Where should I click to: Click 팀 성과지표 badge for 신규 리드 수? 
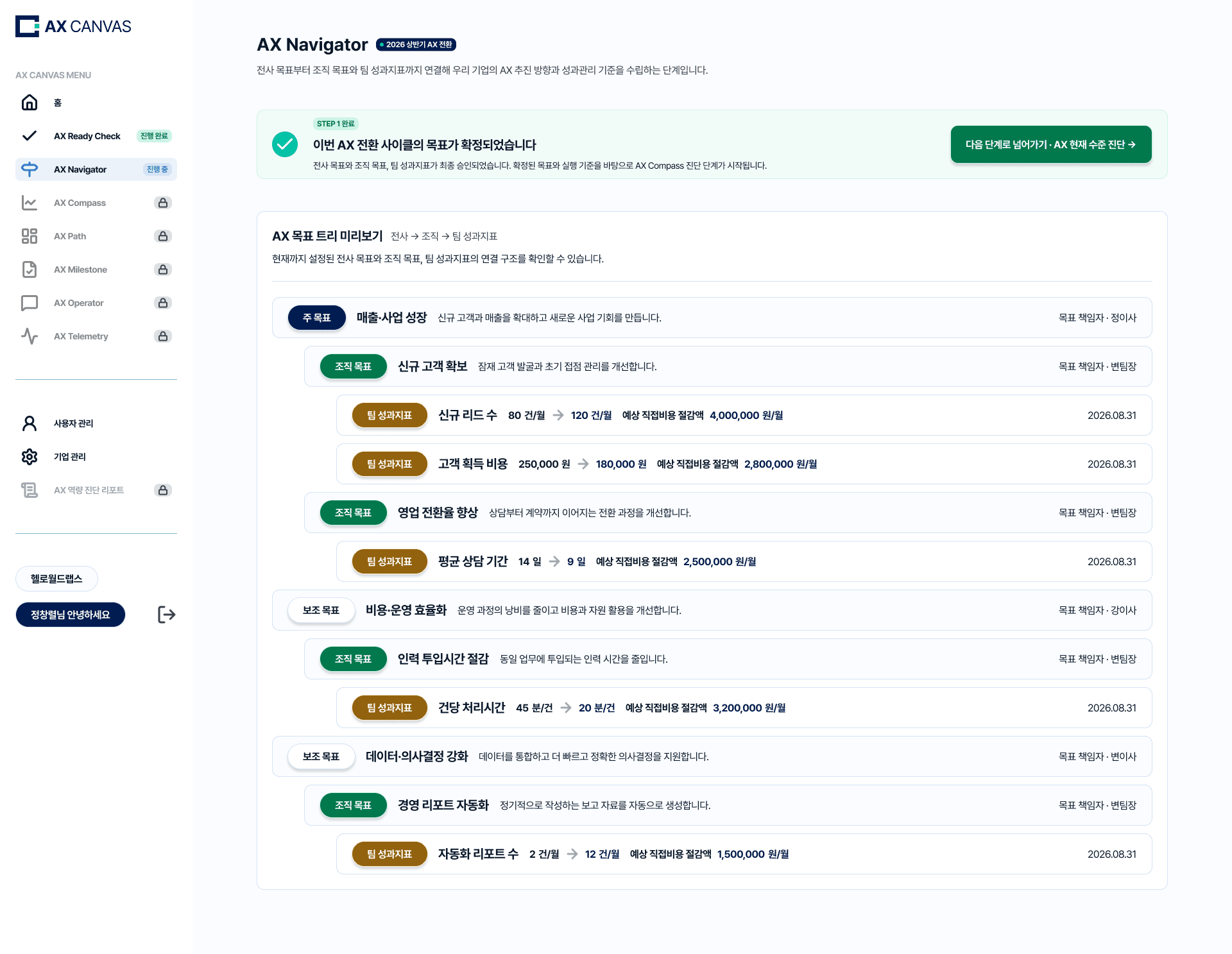click(x=389, y=415)
